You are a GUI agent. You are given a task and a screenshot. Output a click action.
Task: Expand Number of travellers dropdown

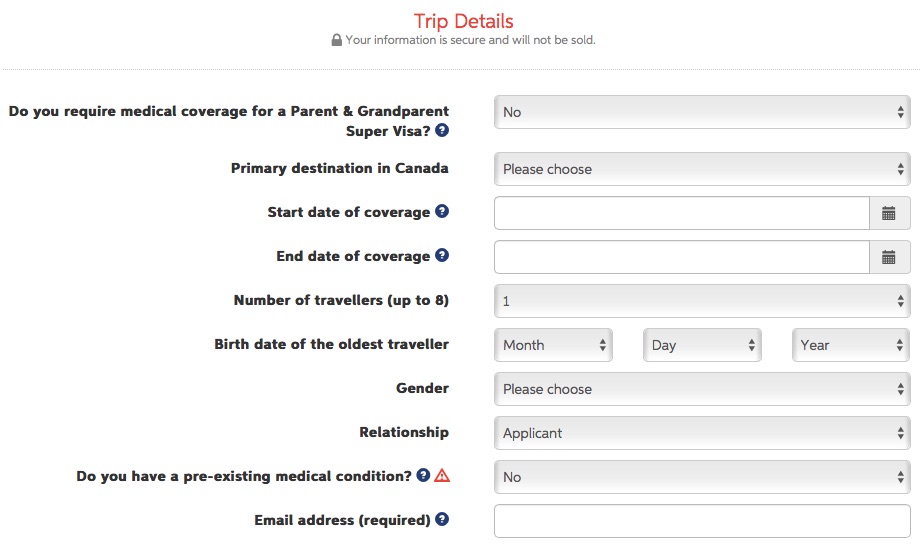coord(701,301)
